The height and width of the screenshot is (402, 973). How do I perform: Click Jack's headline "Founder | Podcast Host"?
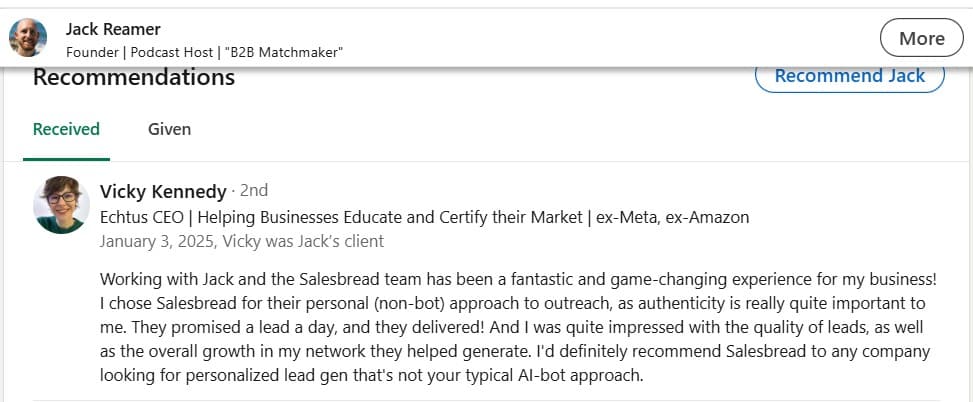[x=157, y=52]
